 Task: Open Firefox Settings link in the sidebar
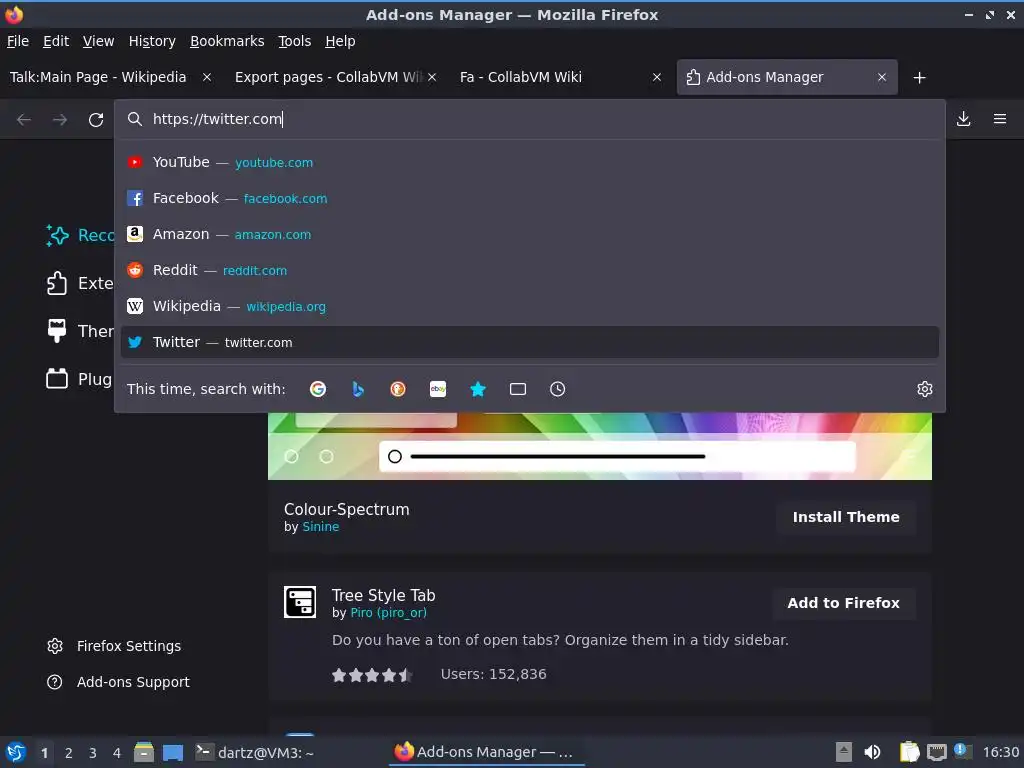tap(129, 646)
